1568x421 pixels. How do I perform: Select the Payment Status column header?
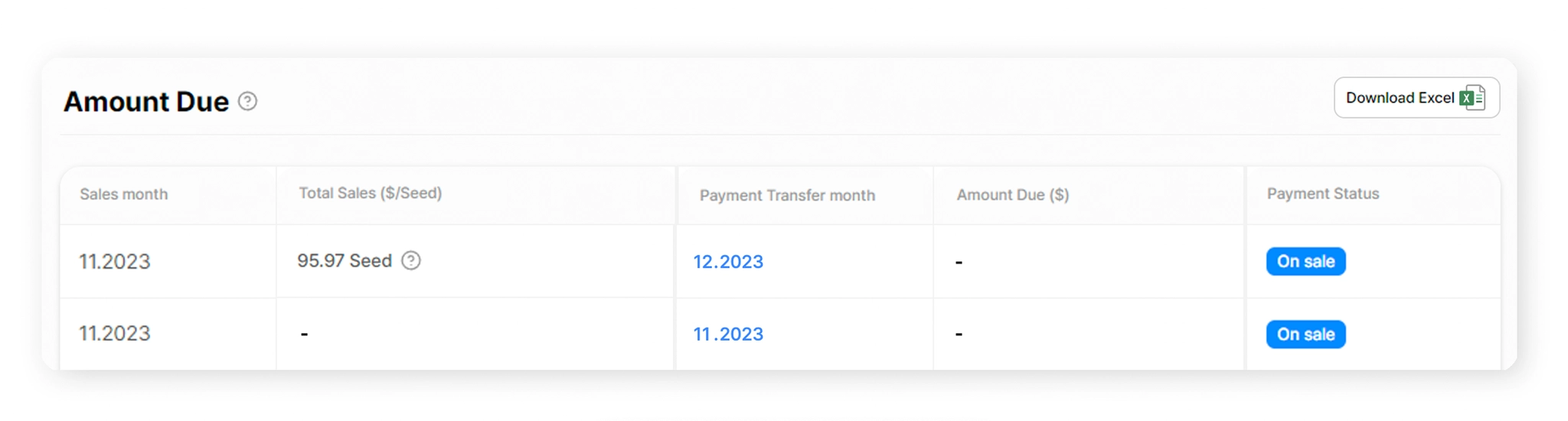tap(1323, 194)
